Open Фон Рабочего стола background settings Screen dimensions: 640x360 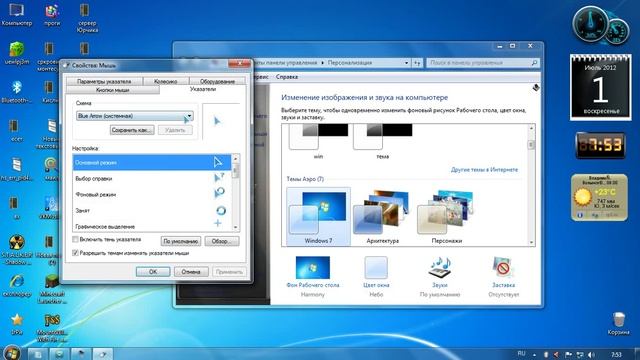pyautogui.click(x=313, y=276)
